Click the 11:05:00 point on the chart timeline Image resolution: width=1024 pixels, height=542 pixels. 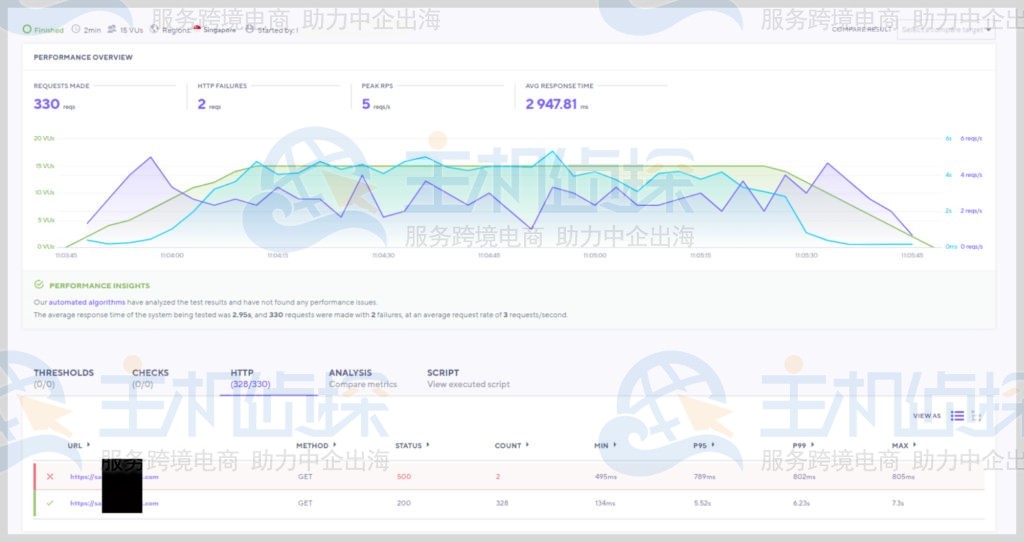[594, 255]
